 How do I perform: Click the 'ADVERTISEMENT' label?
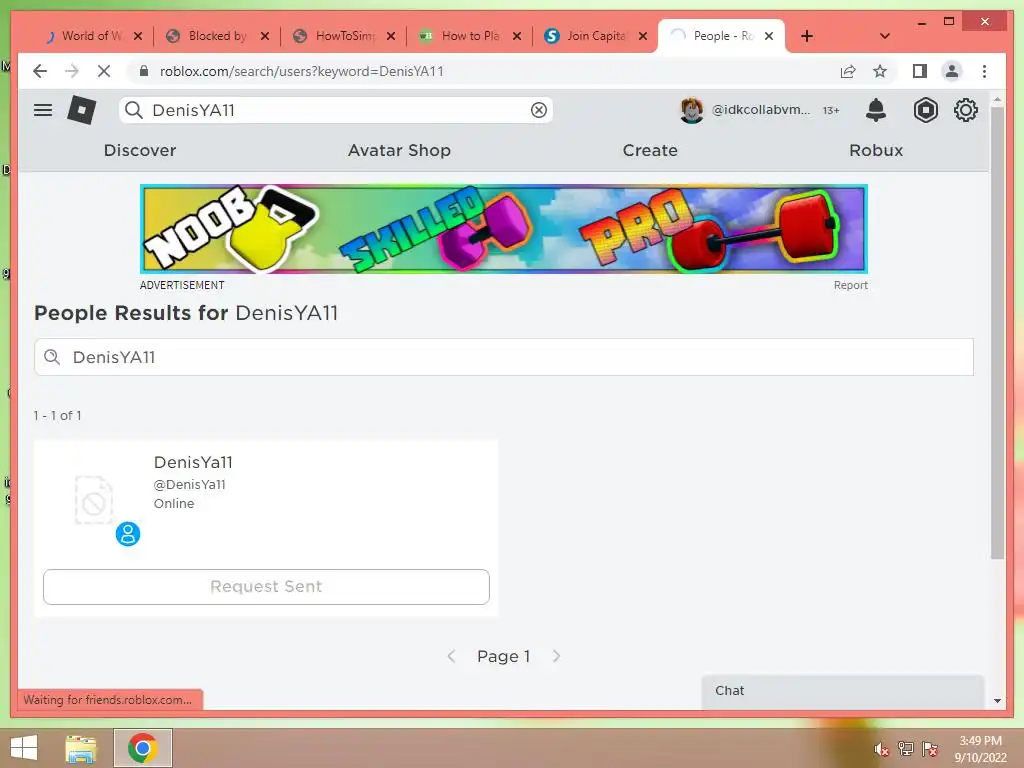coord(182,285)
